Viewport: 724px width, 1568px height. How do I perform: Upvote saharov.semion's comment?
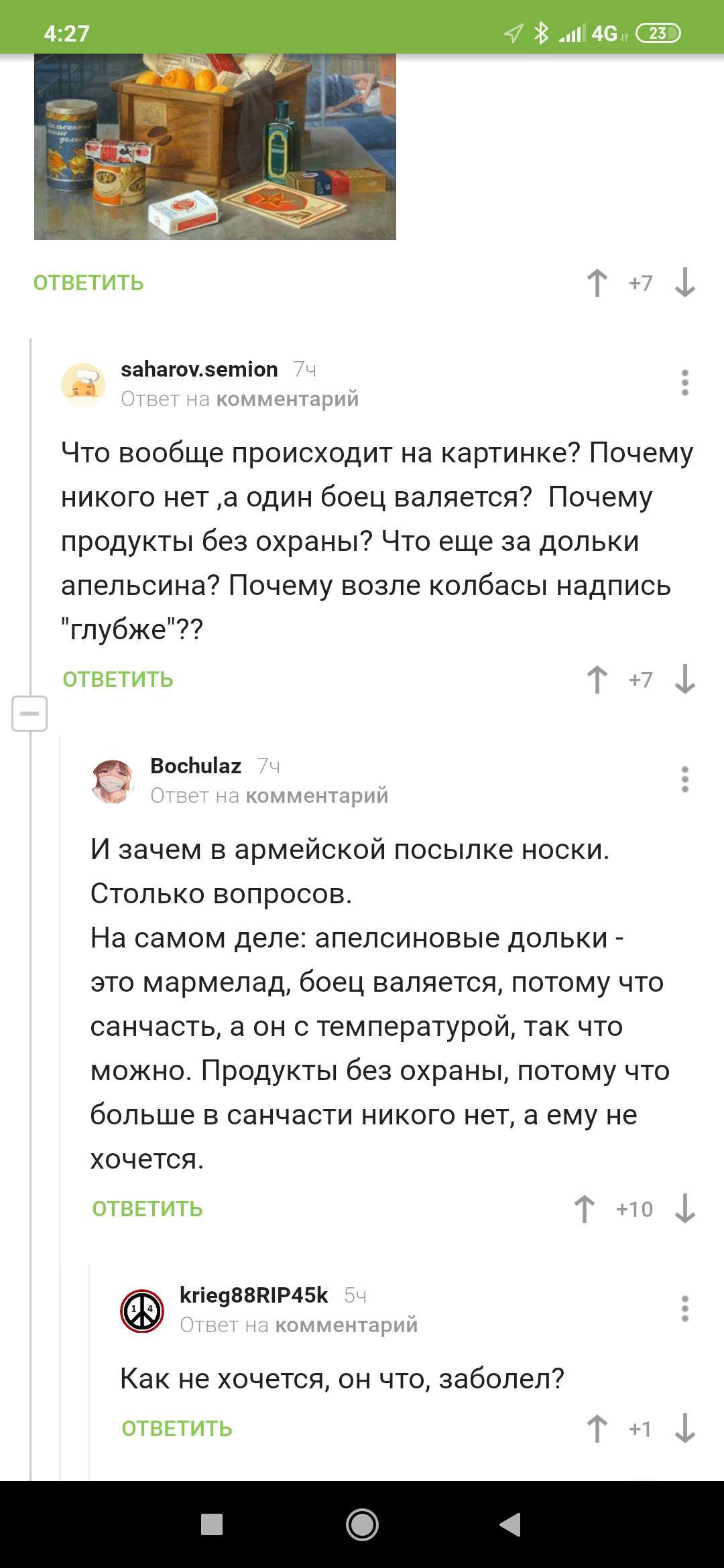[x=597, y=679]
